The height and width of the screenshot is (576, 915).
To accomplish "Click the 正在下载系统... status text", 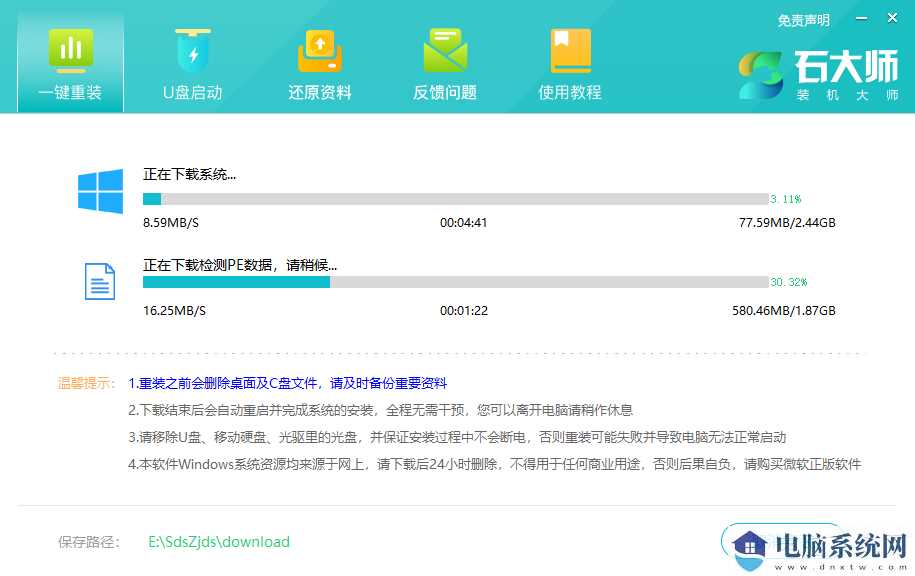I will [190, 174].
